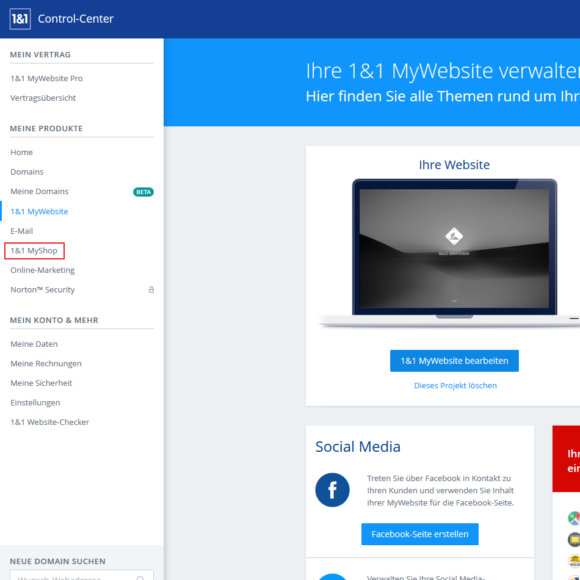Open Einstellungen sidebar entry
The height and width of the screenshot is (580, 580).
[35, 403]
